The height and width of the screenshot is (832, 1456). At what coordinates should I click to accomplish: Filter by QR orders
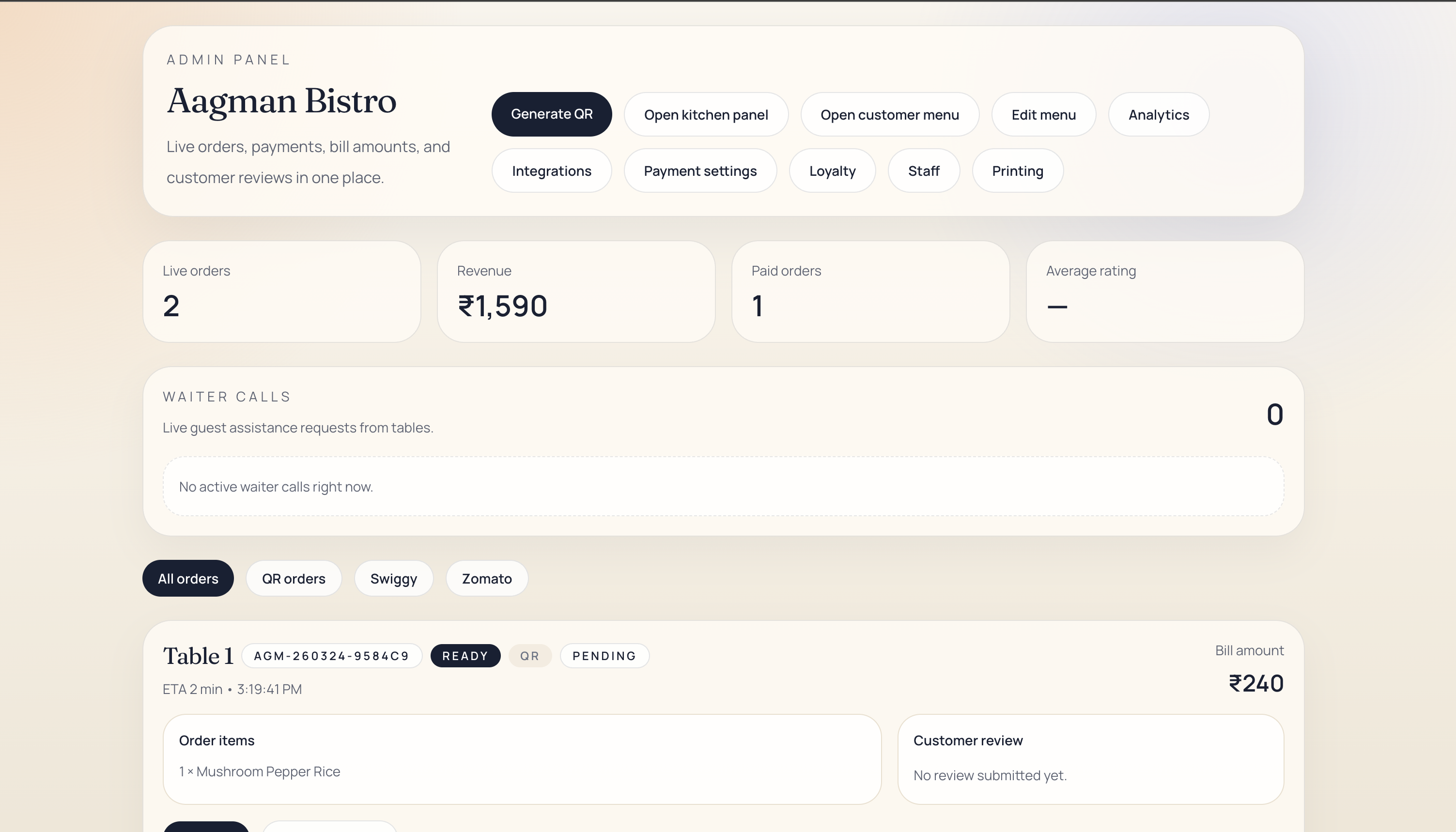(294, 578)
